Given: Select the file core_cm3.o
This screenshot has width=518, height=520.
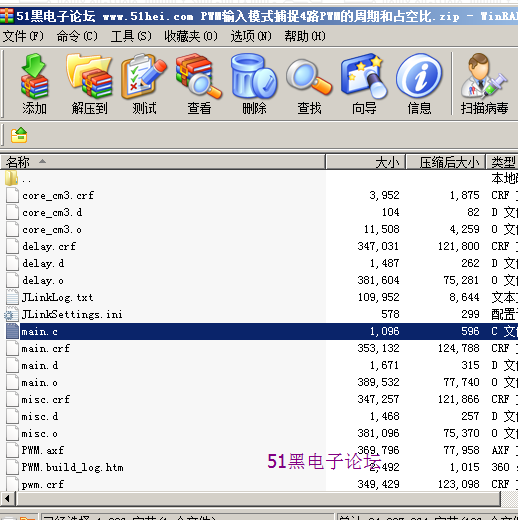Looking at the screenshot, I should click(x=52, y=230).
